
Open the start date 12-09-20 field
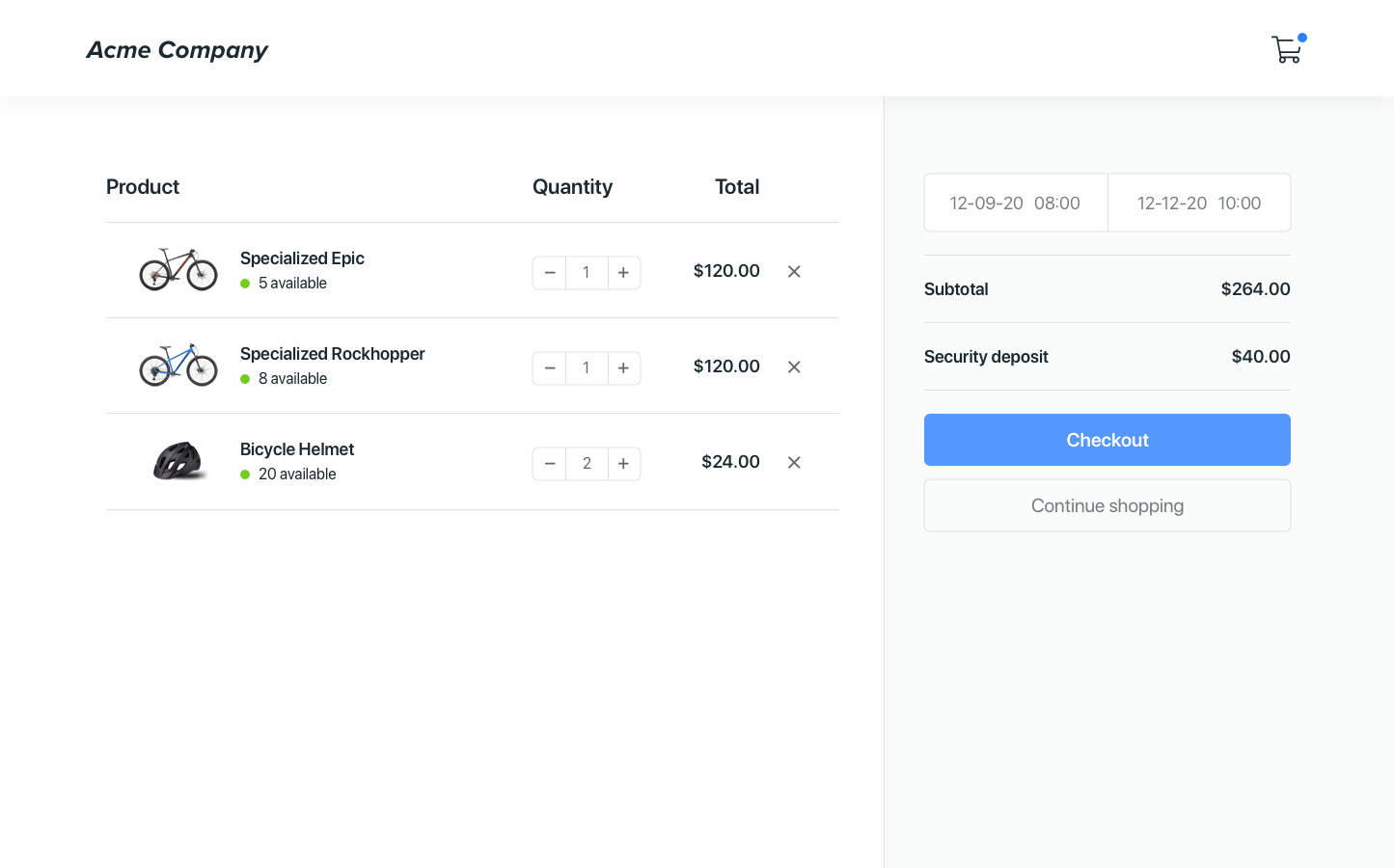tap(1015, 203)
